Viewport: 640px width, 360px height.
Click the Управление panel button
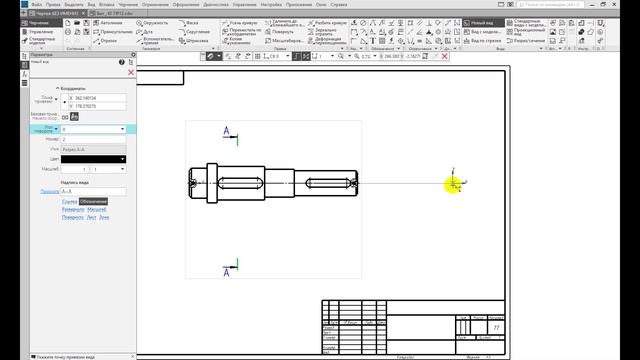[x=41, y=31]
